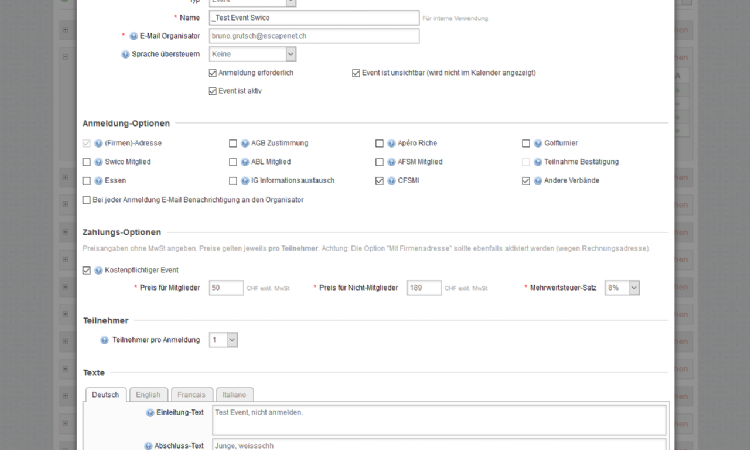
Task: Select the Deutsch text tab
Action: coord(105,395)
